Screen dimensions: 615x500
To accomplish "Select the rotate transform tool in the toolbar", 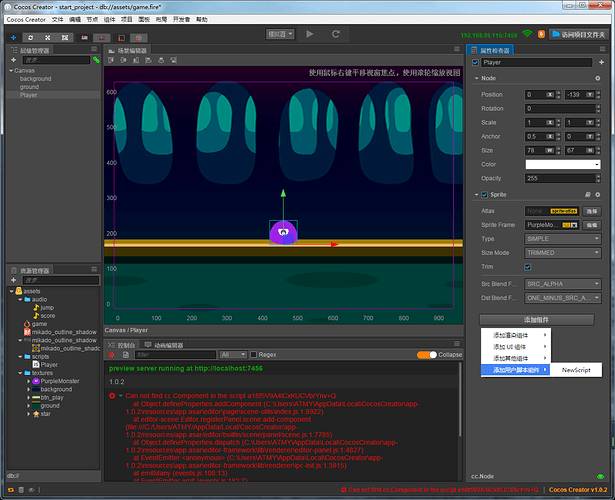I will coord(31,38).
